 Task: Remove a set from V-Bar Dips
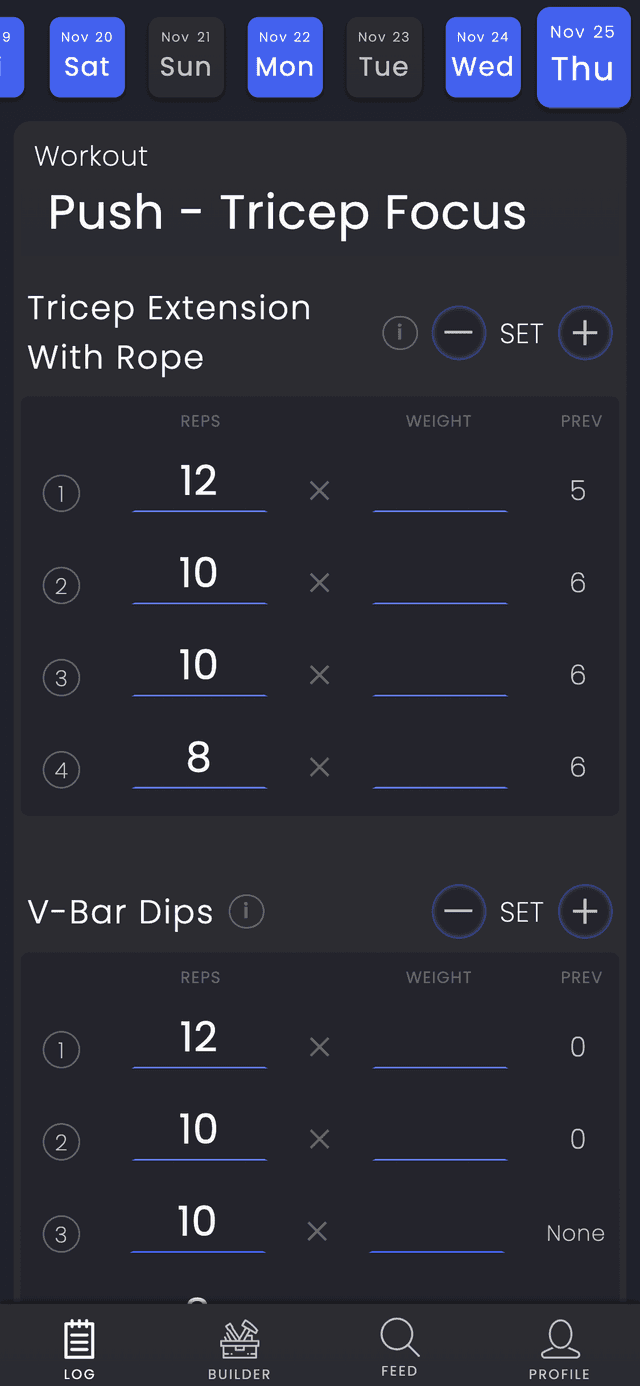[458, 911]
